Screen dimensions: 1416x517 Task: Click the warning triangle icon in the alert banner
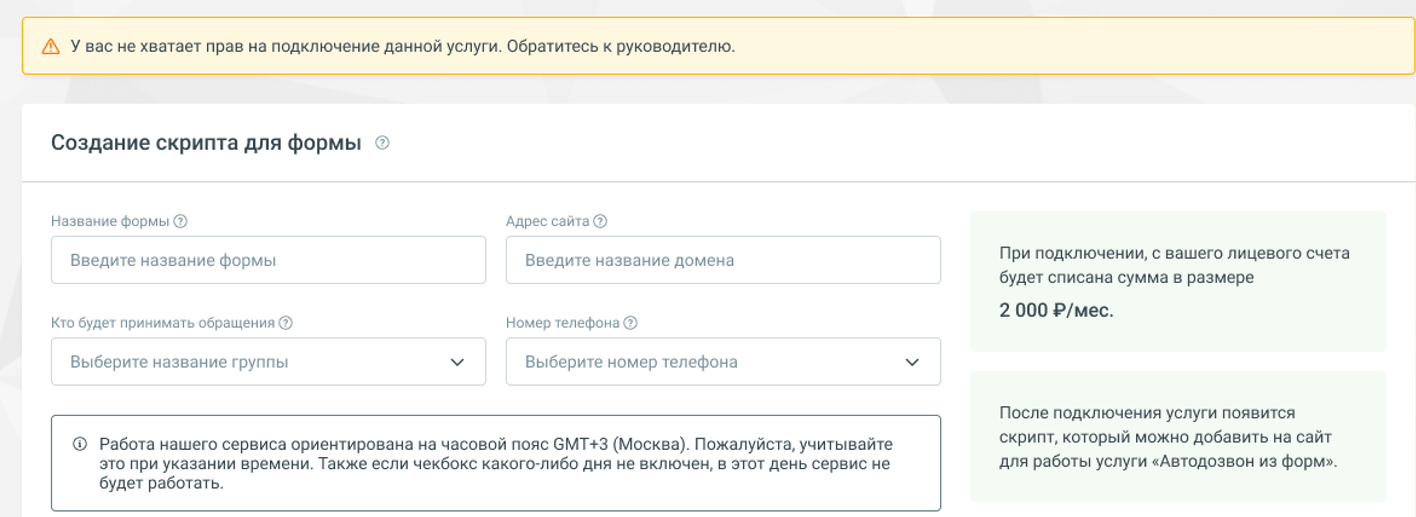point(51,47)
